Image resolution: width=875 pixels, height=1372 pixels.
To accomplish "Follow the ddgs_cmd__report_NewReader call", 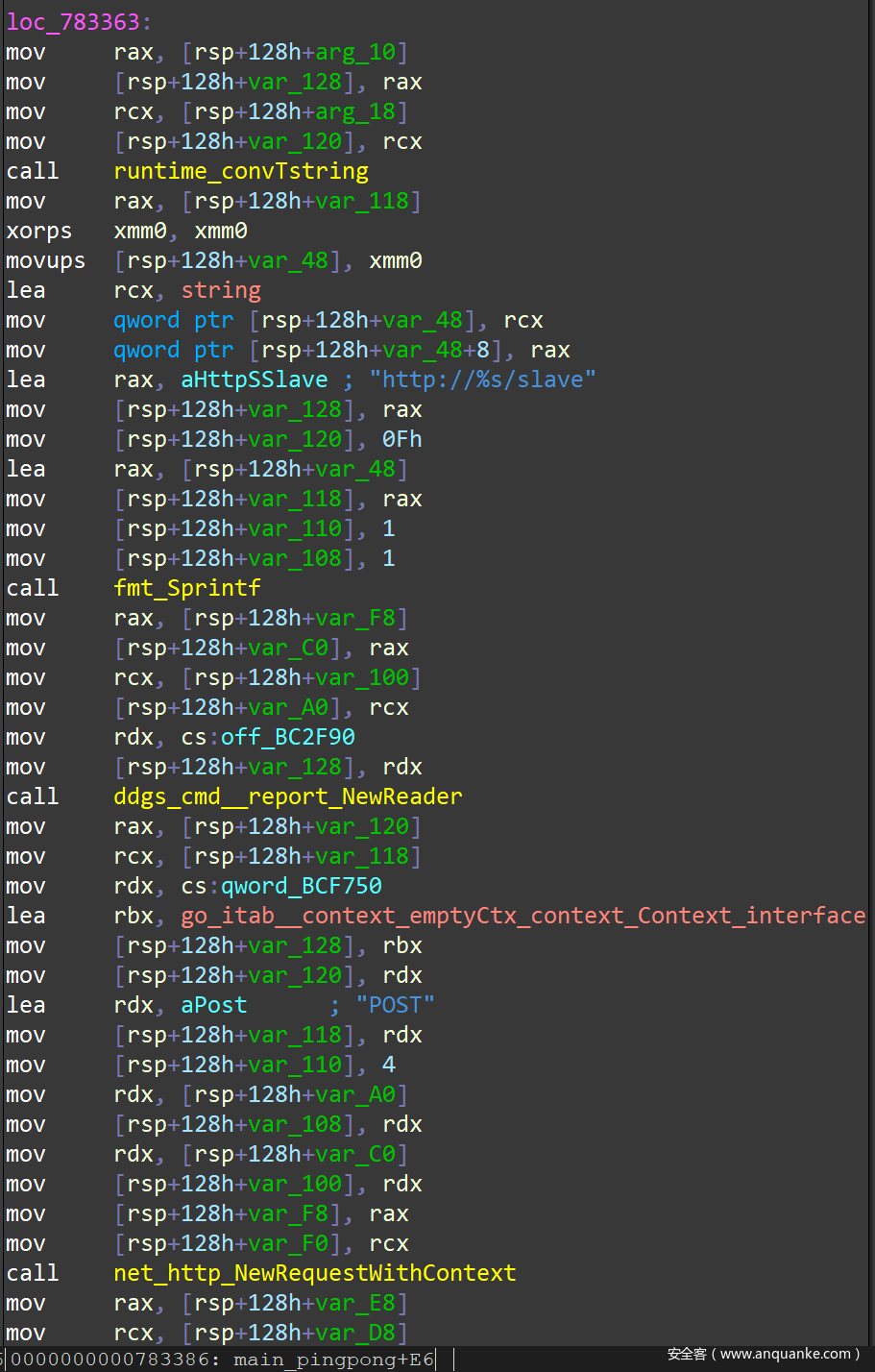I will pyautogui.click(x=287, y=796).
